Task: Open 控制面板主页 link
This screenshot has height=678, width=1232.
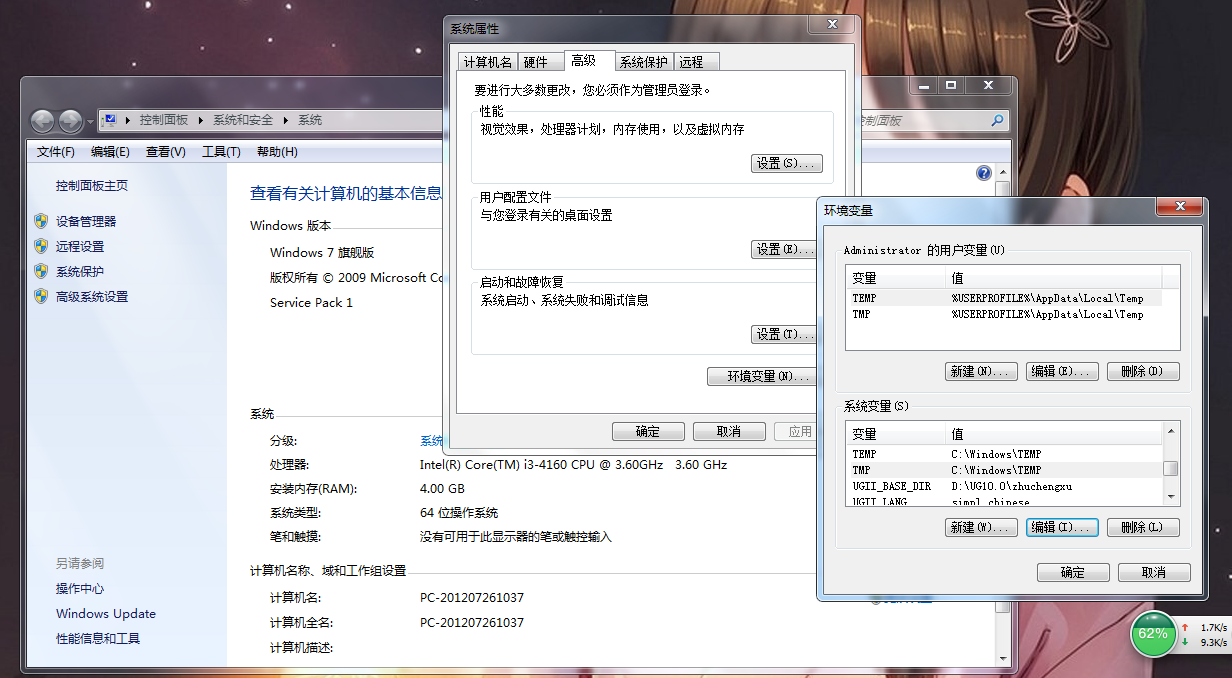Action: coord(92,186)
